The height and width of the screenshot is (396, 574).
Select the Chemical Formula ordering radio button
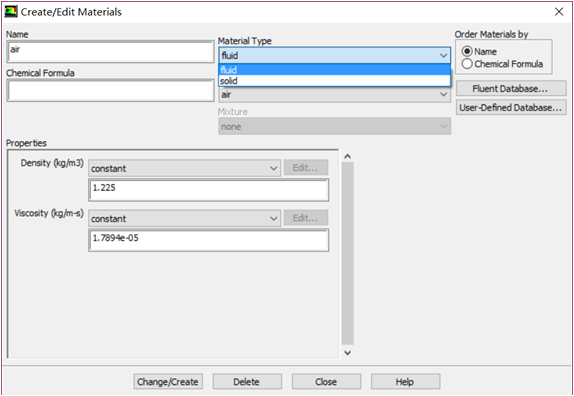[x=467, y=64]
